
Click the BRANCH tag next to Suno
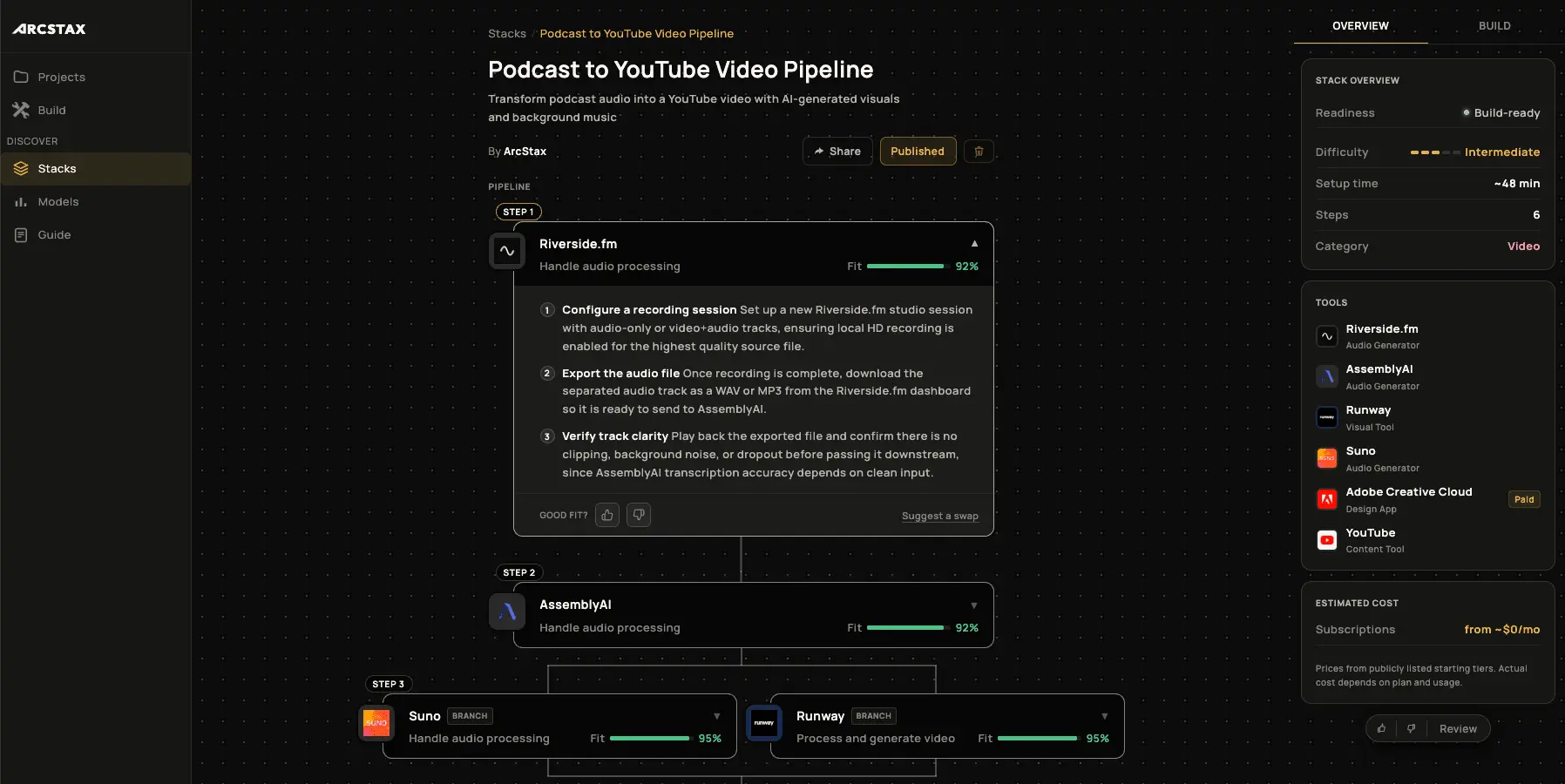point(470,716)
